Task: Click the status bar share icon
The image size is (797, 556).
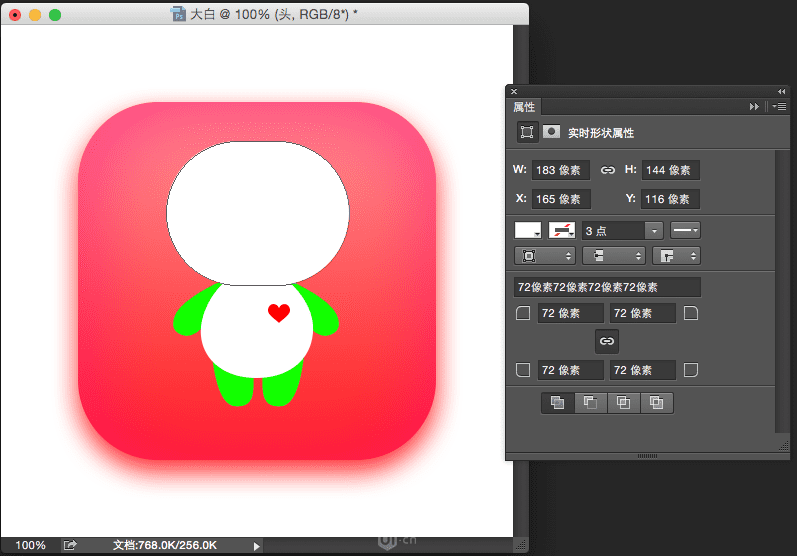Action: 70,545
